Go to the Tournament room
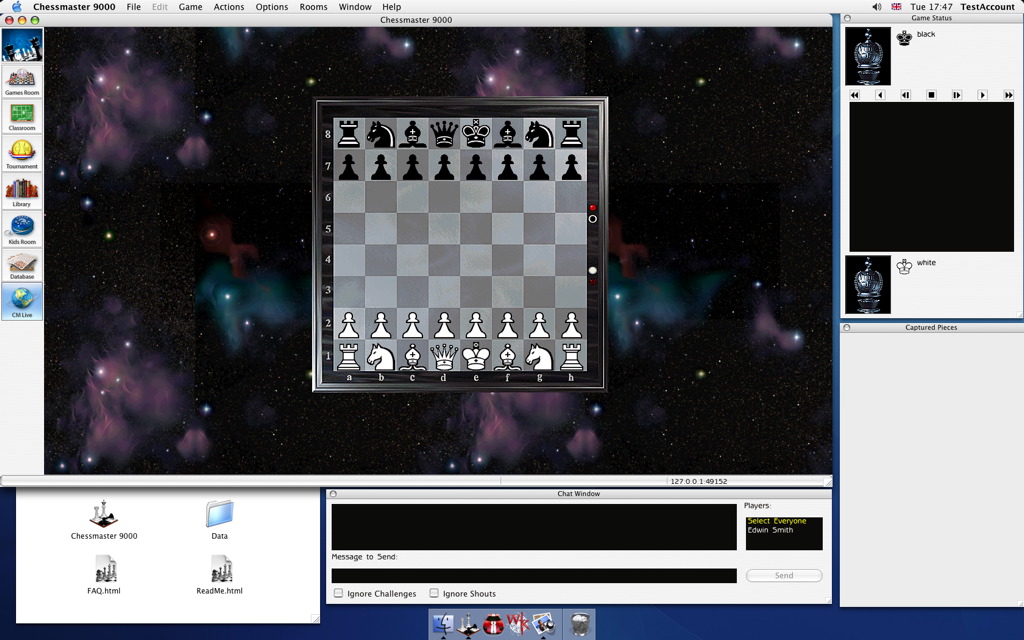The width and height of the screenshot is (1024, 640). (x=22, y=153)
